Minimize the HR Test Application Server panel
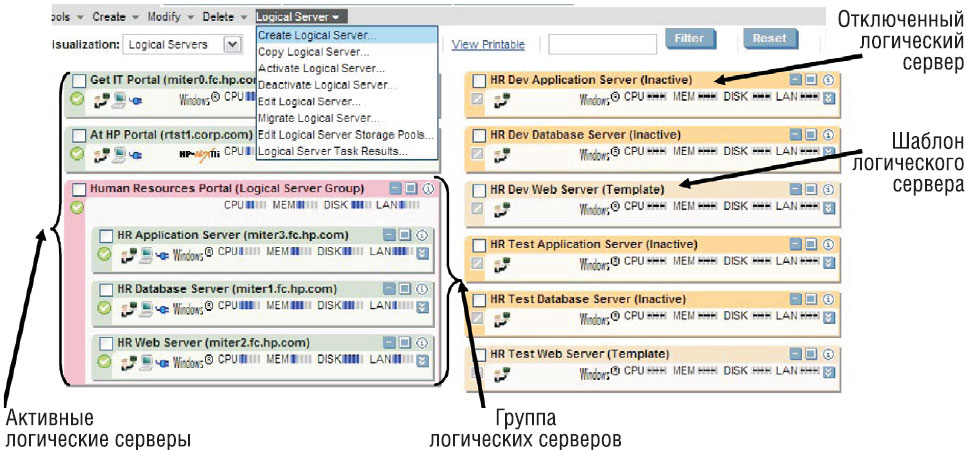Screen dimensions: 966x450 tap(794, 244)
